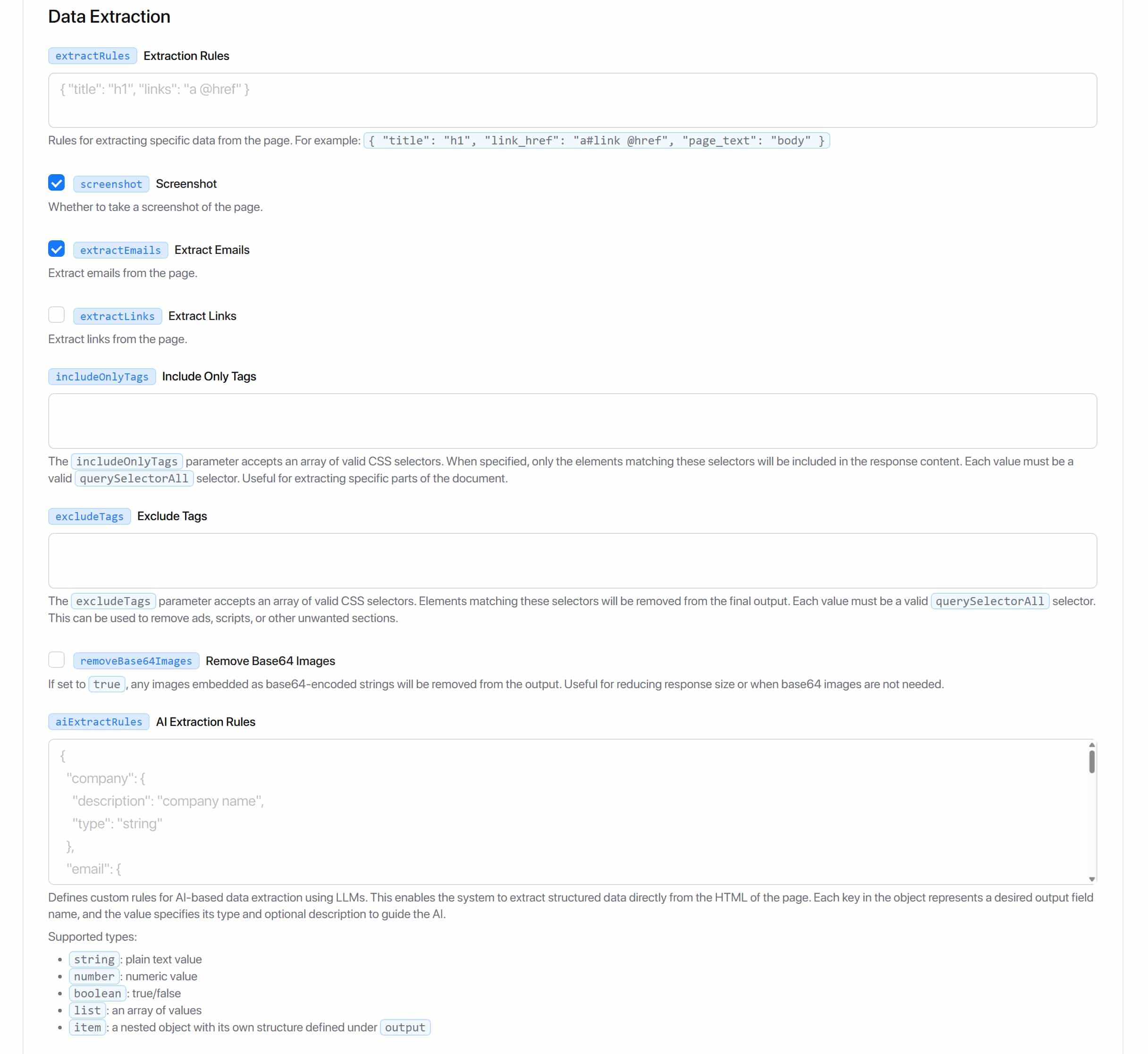1148x1054 pixels.
Task: Click the aiExtractRules heading badge
Action: [99, 722]
